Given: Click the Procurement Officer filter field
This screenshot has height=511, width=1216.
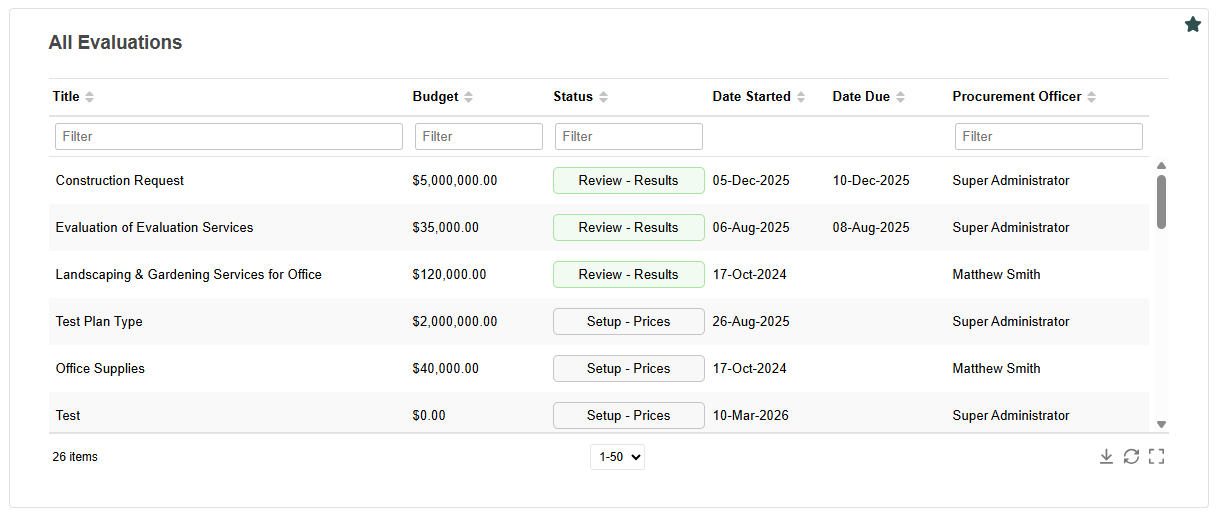Looking at the screenshot, I should click(x=1049, y=136).
